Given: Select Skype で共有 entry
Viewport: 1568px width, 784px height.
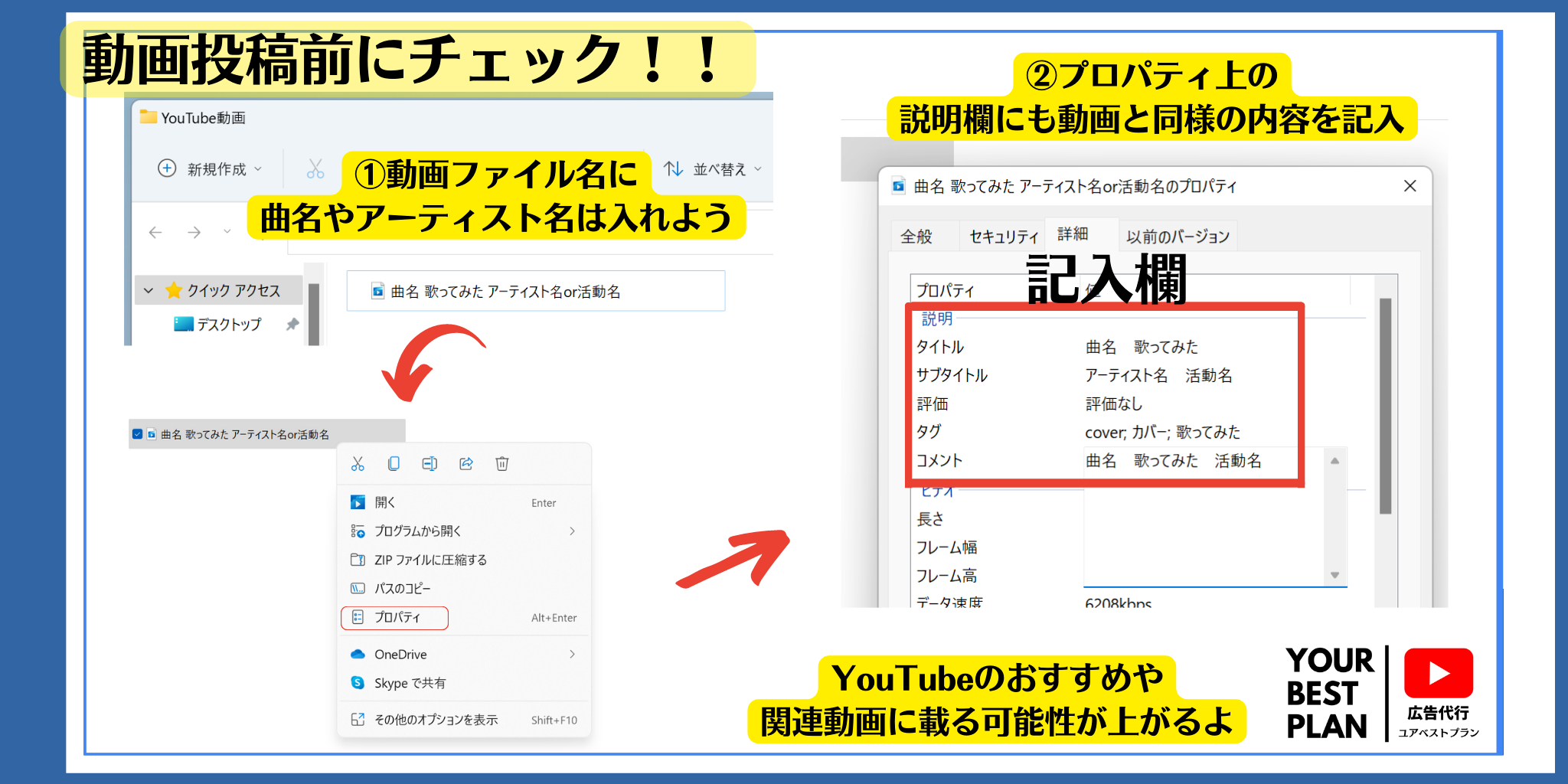Looking at the screenshot, I should [464, 682].
